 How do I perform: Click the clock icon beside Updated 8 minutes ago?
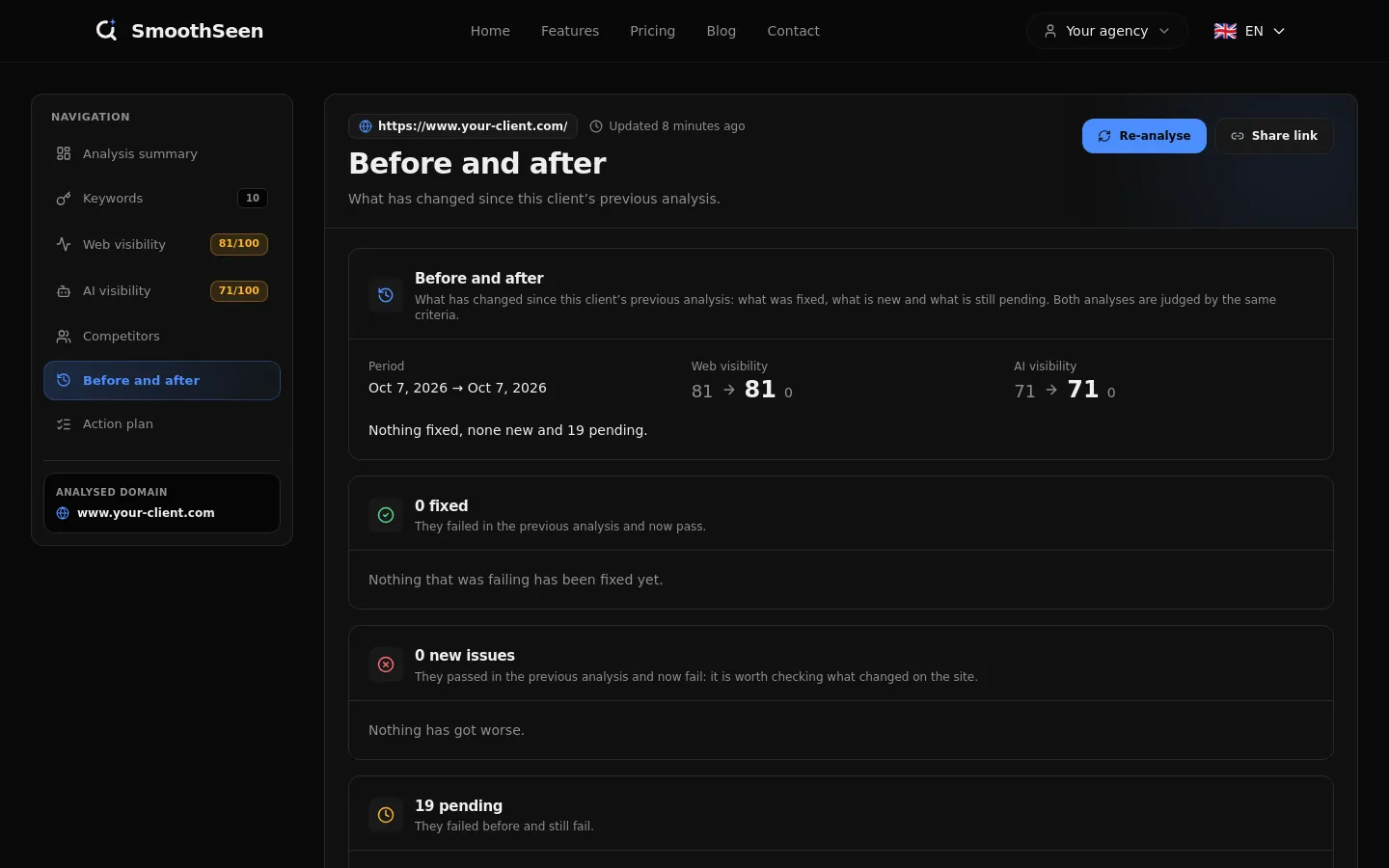[596, 126]
